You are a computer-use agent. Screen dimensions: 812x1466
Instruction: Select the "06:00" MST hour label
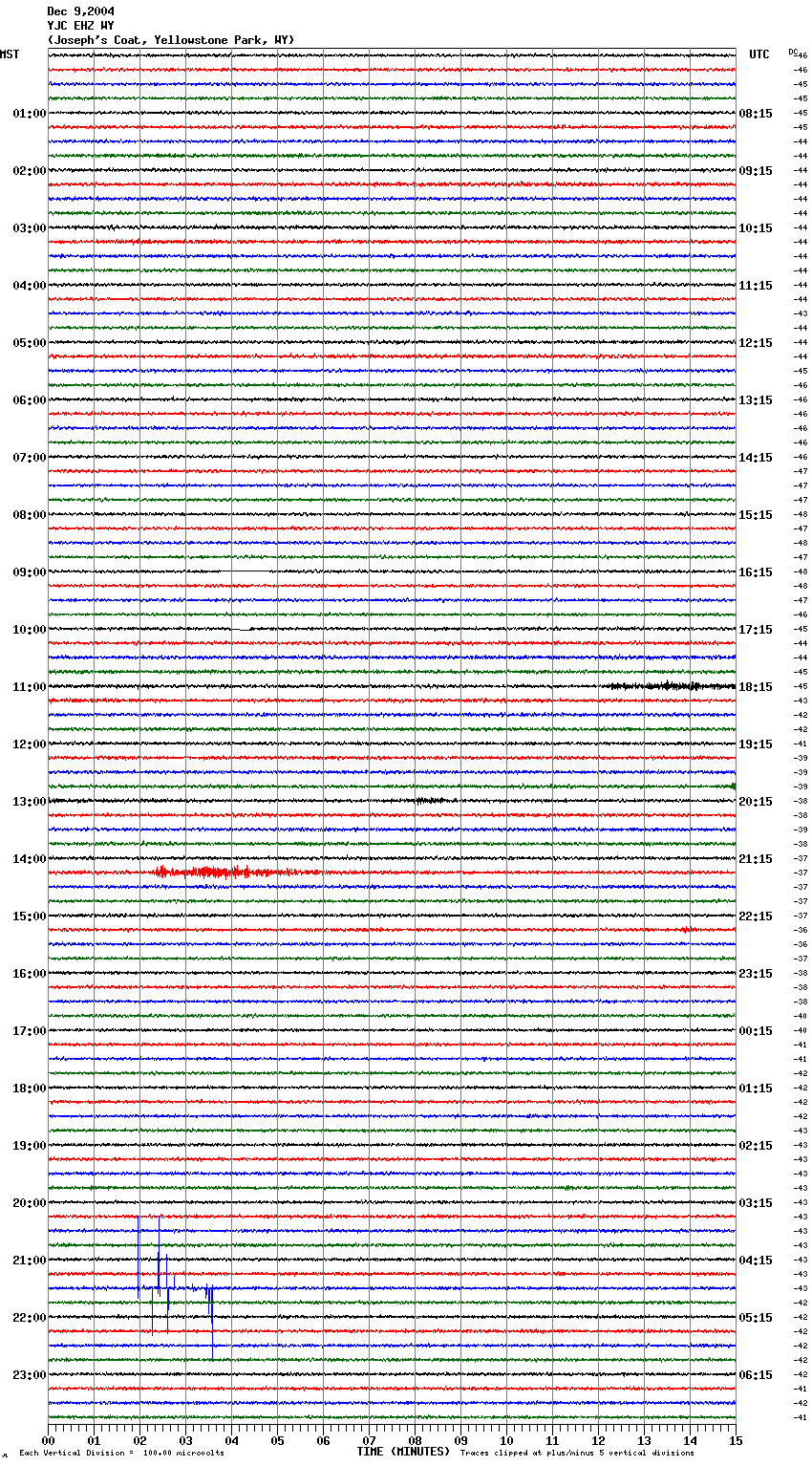tap(30, 400)
